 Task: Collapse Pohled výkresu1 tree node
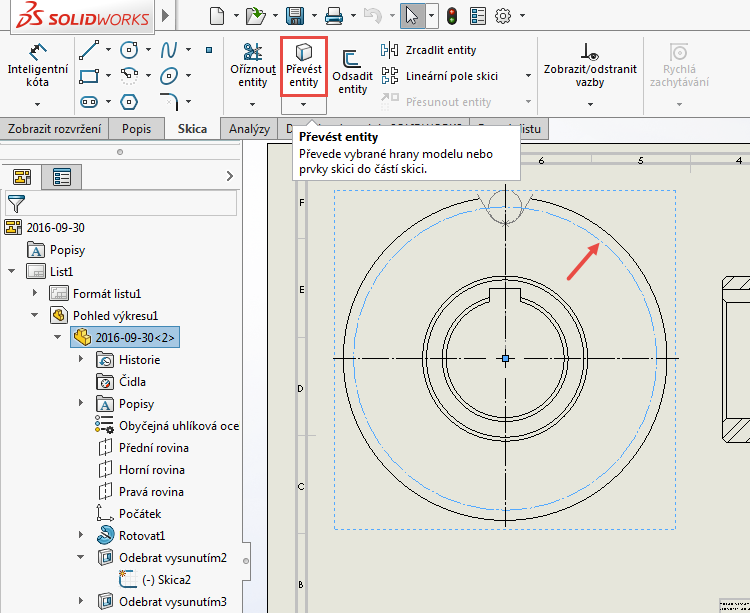point(35,315)
